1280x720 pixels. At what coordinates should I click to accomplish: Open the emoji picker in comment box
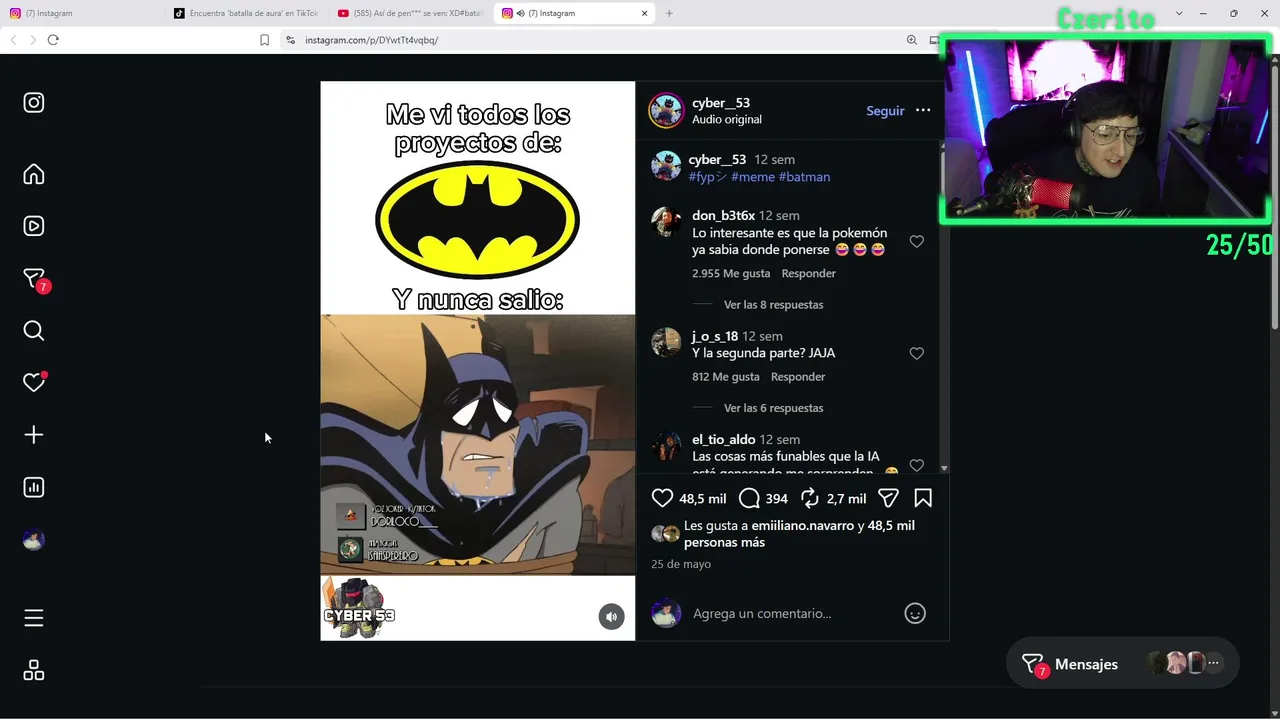(x=915, y=613)
